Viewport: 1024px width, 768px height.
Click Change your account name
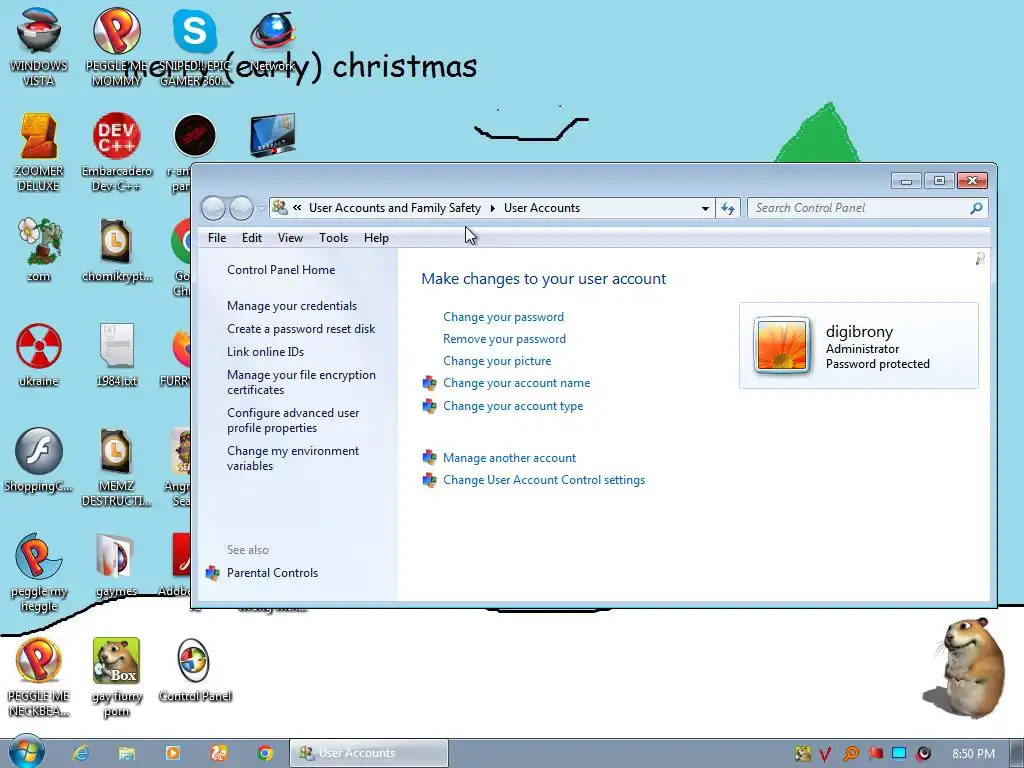(517, 383)
